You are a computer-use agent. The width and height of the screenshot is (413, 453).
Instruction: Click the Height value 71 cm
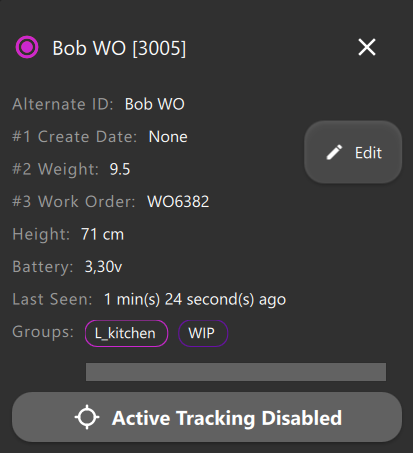(102, 234)
